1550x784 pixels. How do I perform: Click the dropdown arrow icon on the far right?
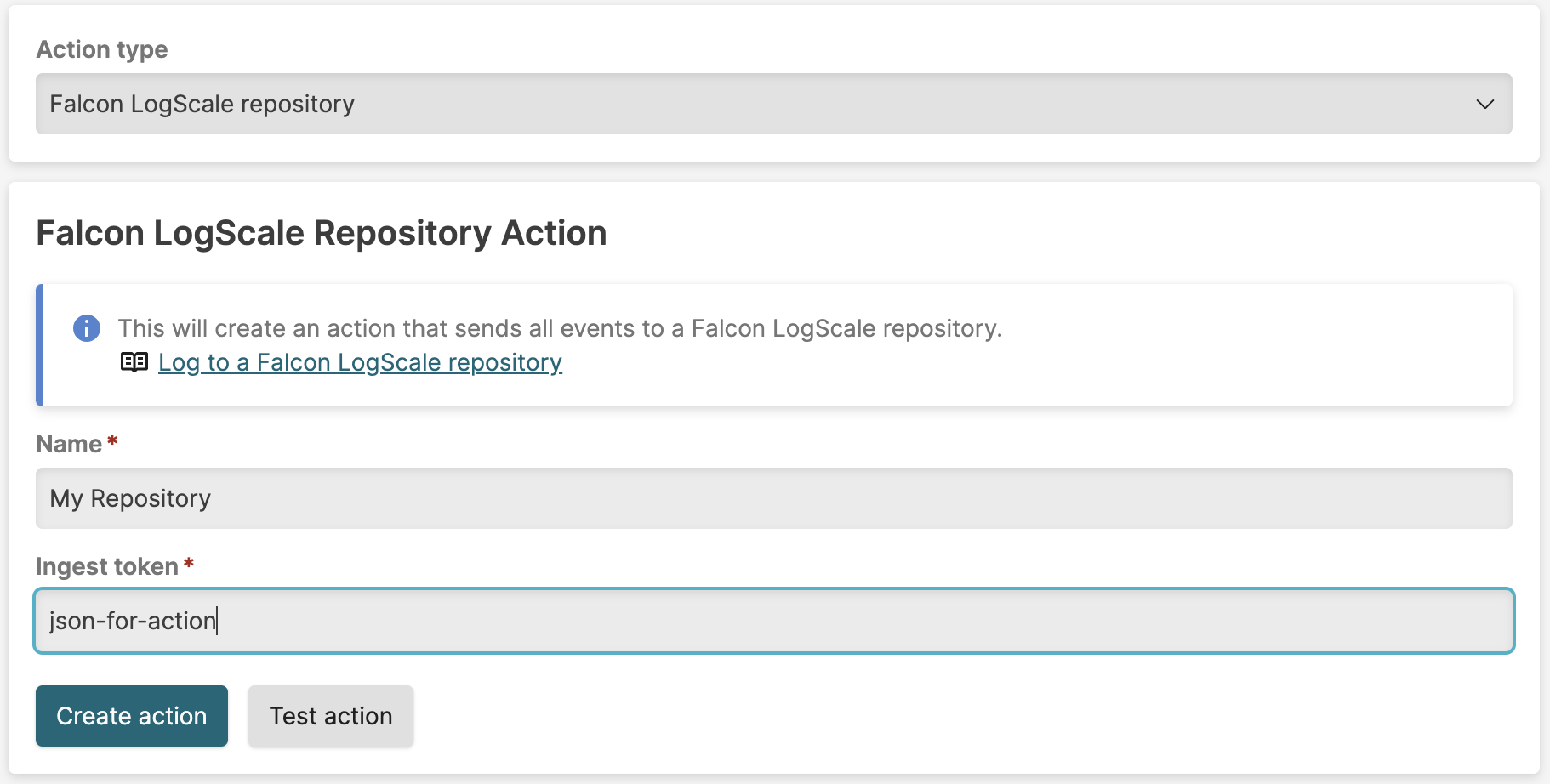[x=1484, y=104]
